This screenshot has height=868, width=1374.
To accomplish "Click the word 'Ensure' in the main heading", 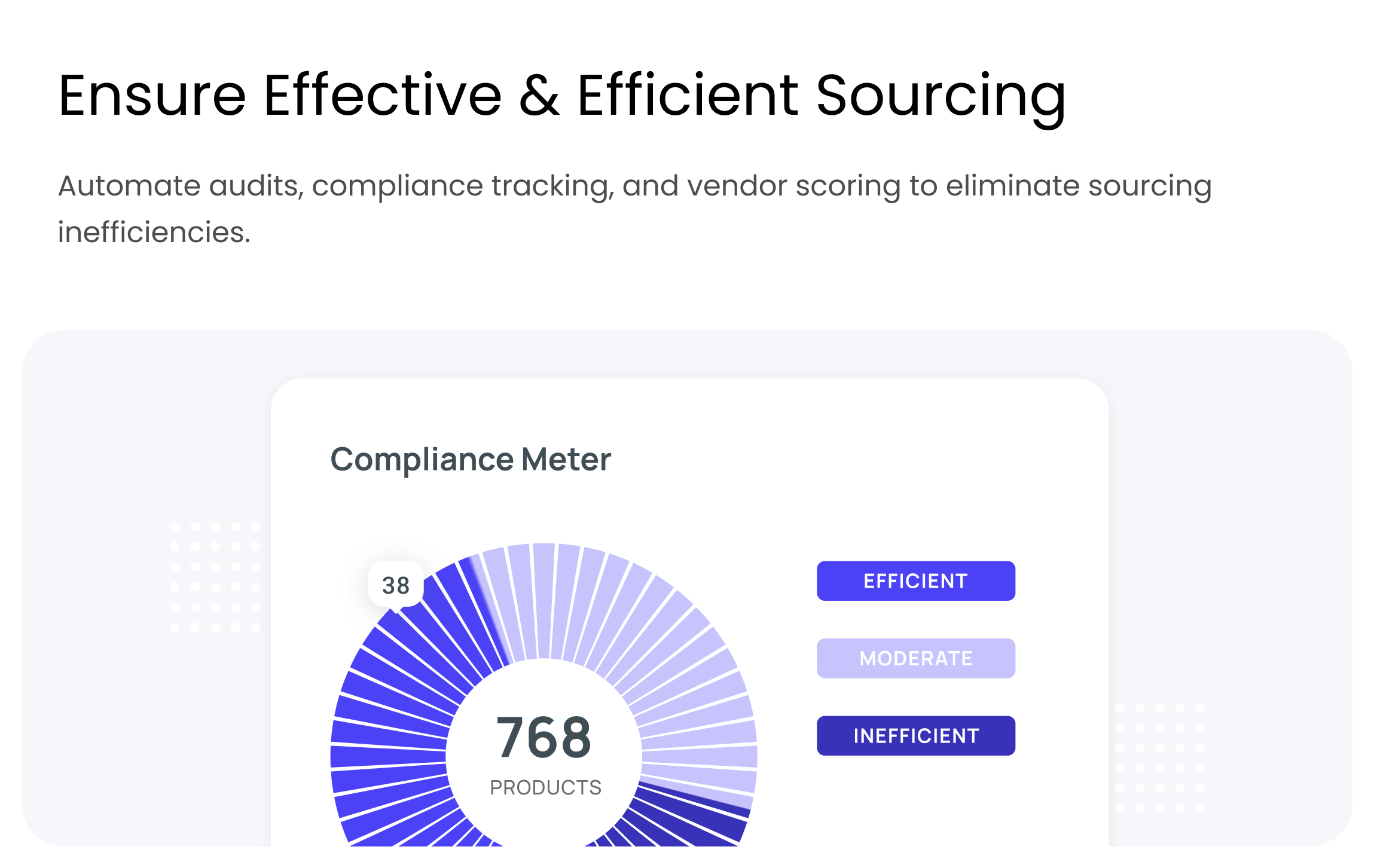I will (152, 96).
